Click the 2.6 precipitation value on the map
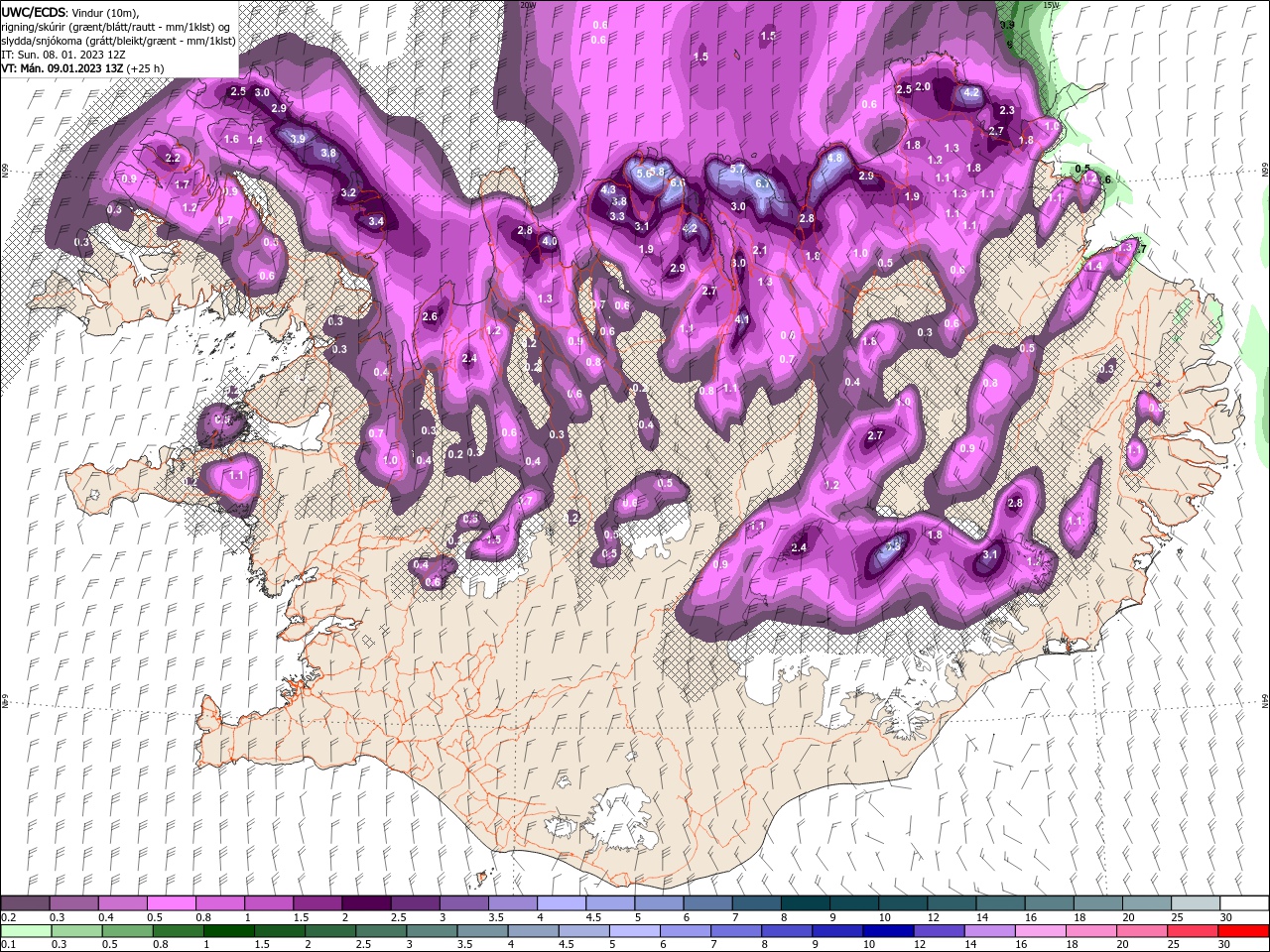Viewport: 1270px width, 952px height. [x=430, y=316]
